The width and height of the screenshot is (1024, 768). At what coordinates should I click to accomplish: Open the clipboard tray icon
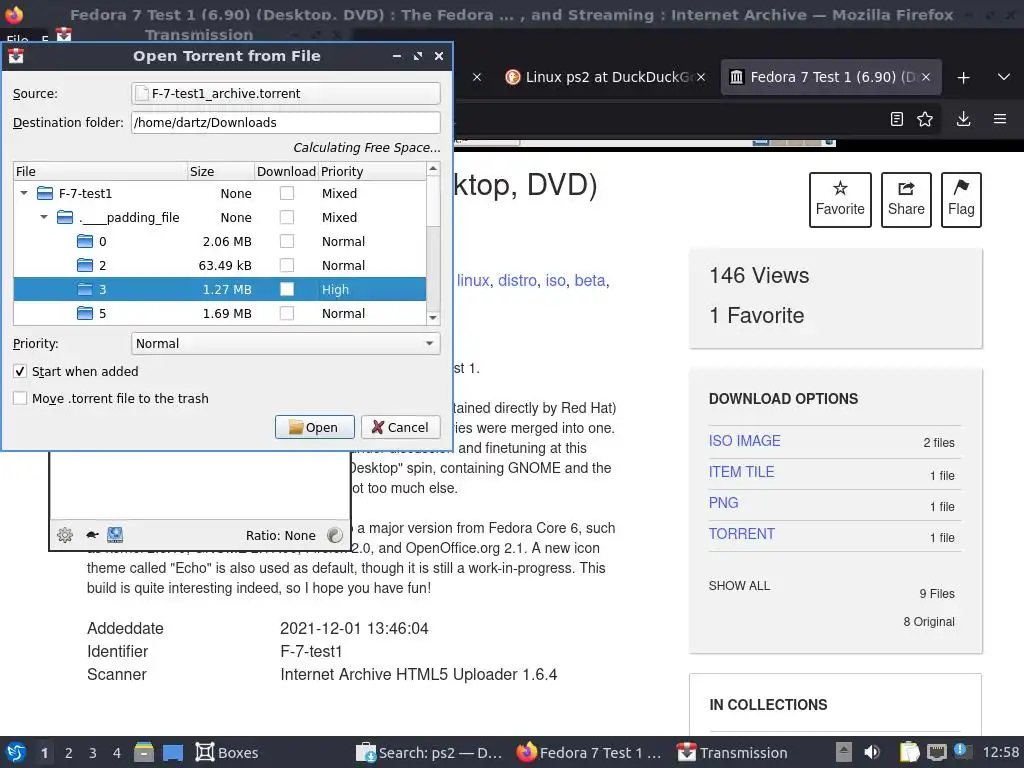909,752
